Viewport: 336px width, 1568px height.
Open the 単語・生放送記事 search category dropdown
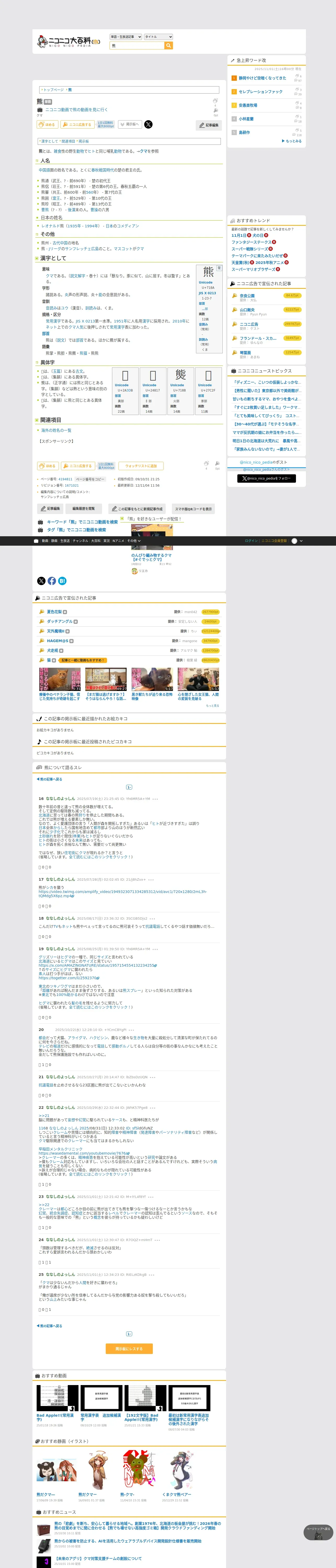(x=126, y=37)
